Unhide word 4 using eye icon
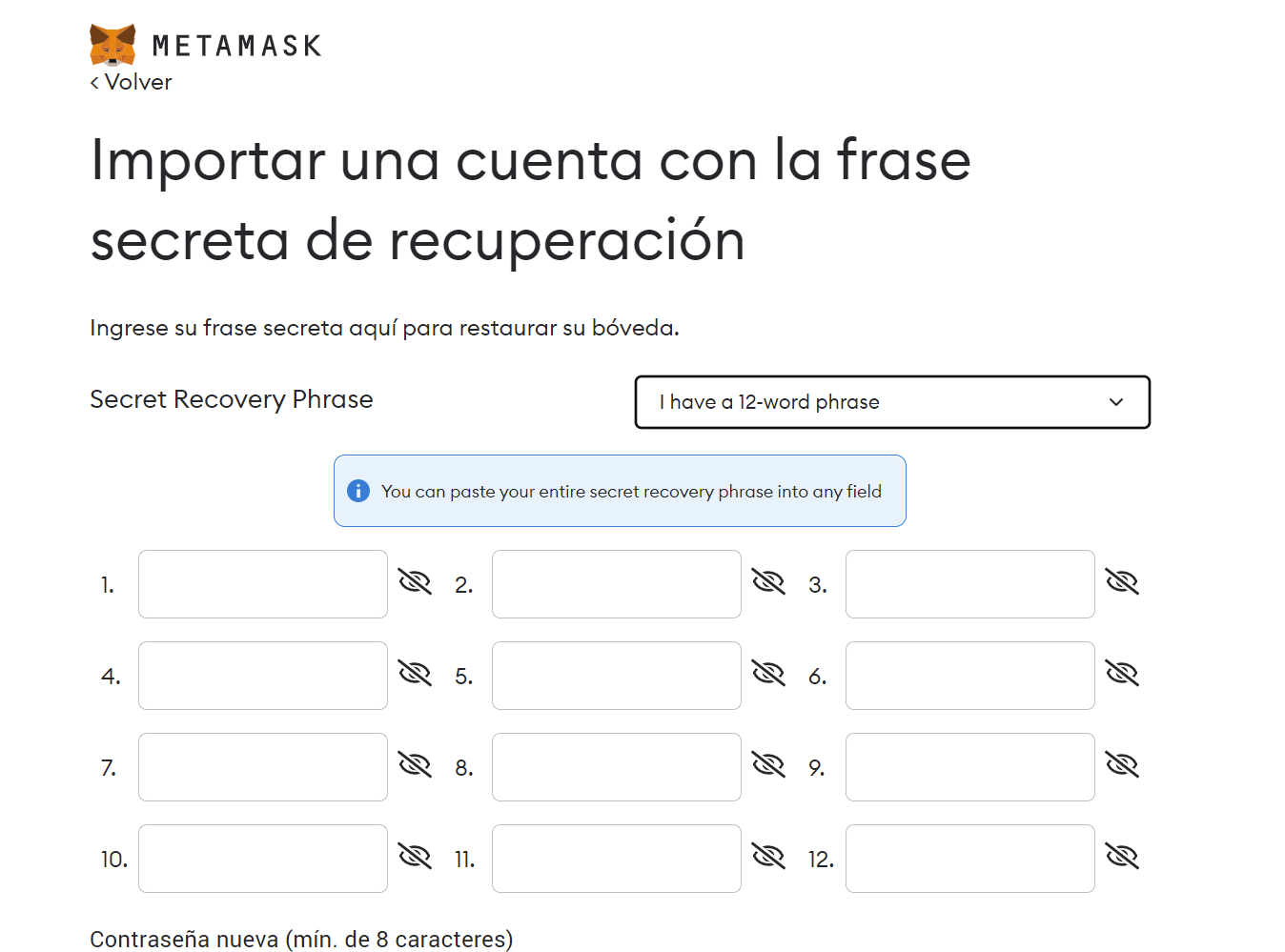The image size is (1285, 952). [x=415, y=673]
